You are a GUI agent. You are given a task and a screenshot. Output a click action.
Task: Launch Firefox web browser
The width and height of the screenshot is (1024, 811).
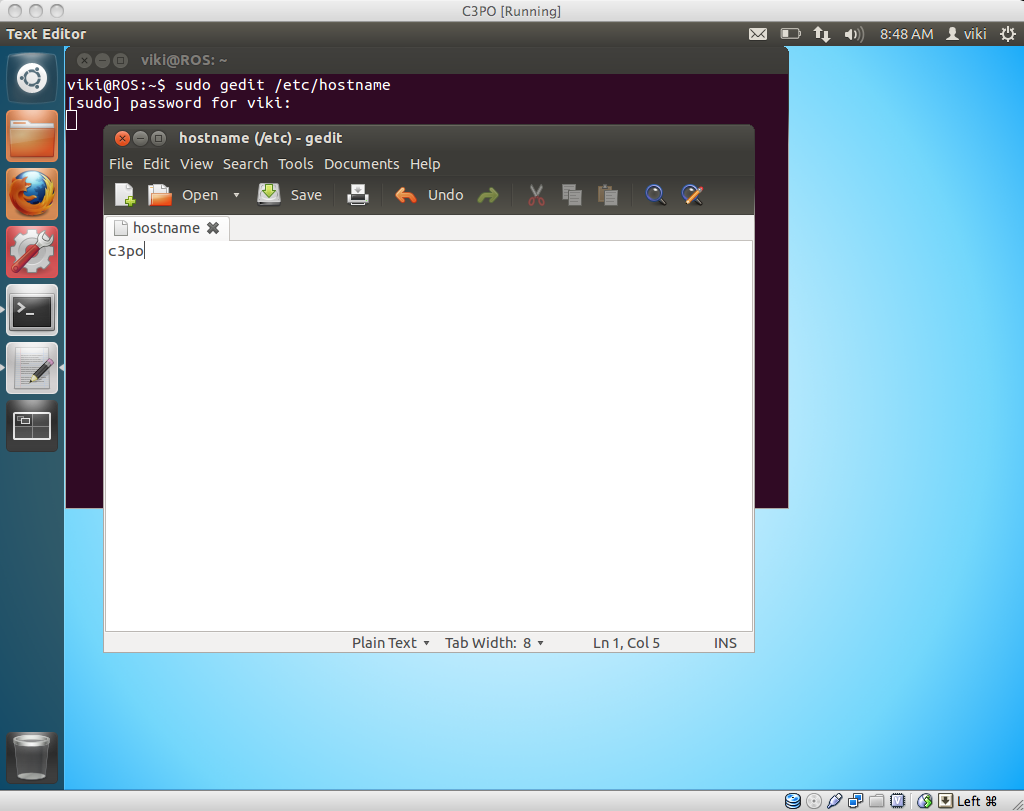[32, 194]
